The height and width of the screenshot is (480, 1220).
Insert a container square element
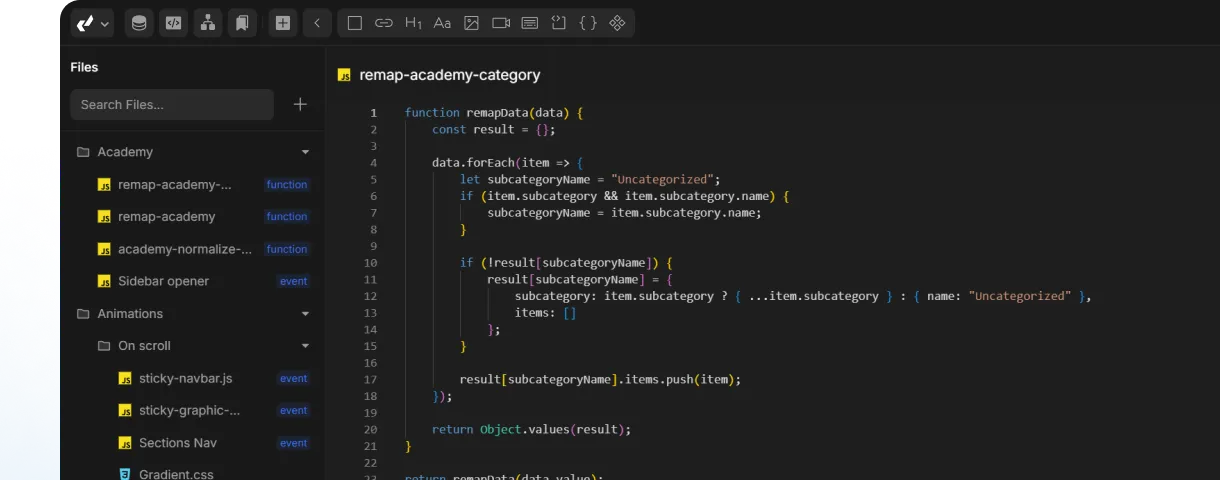tap(354, 23)
